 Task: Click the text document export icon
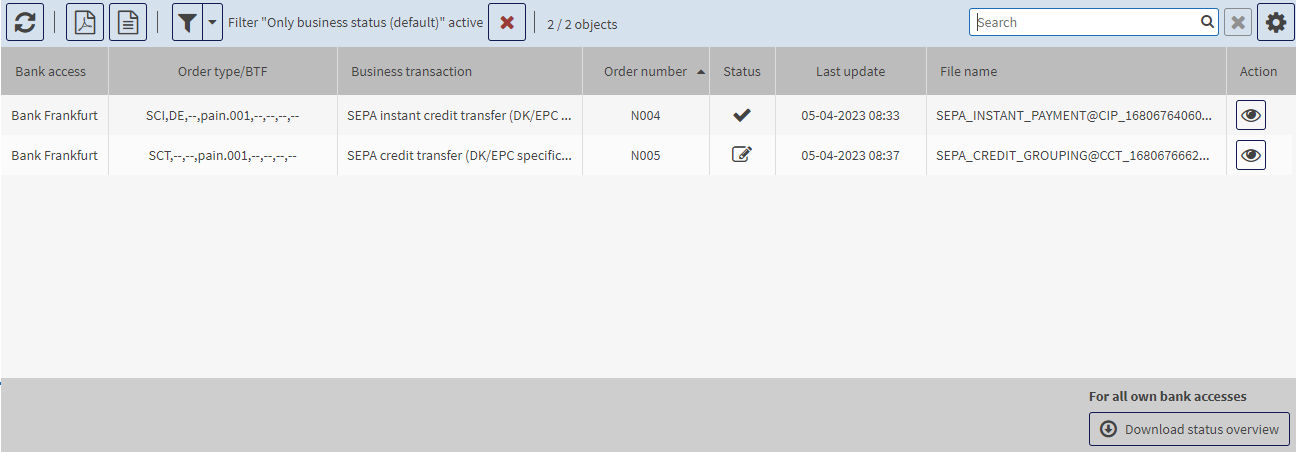pos(128,22)
